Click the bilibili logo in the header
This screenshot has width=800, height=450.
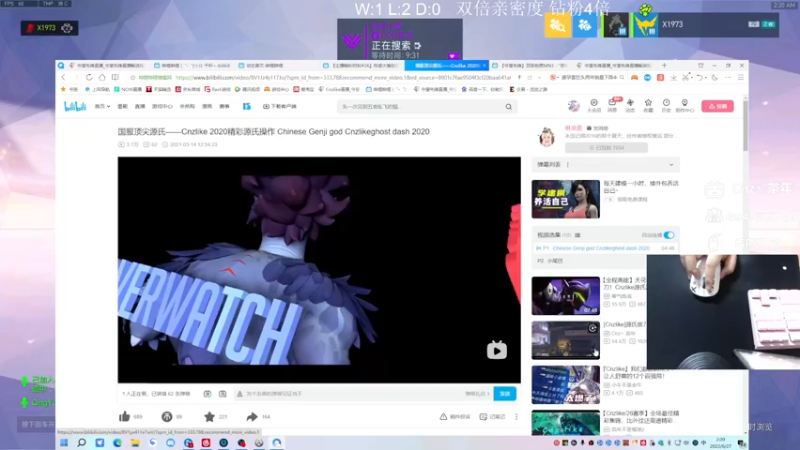coord(75,106)
